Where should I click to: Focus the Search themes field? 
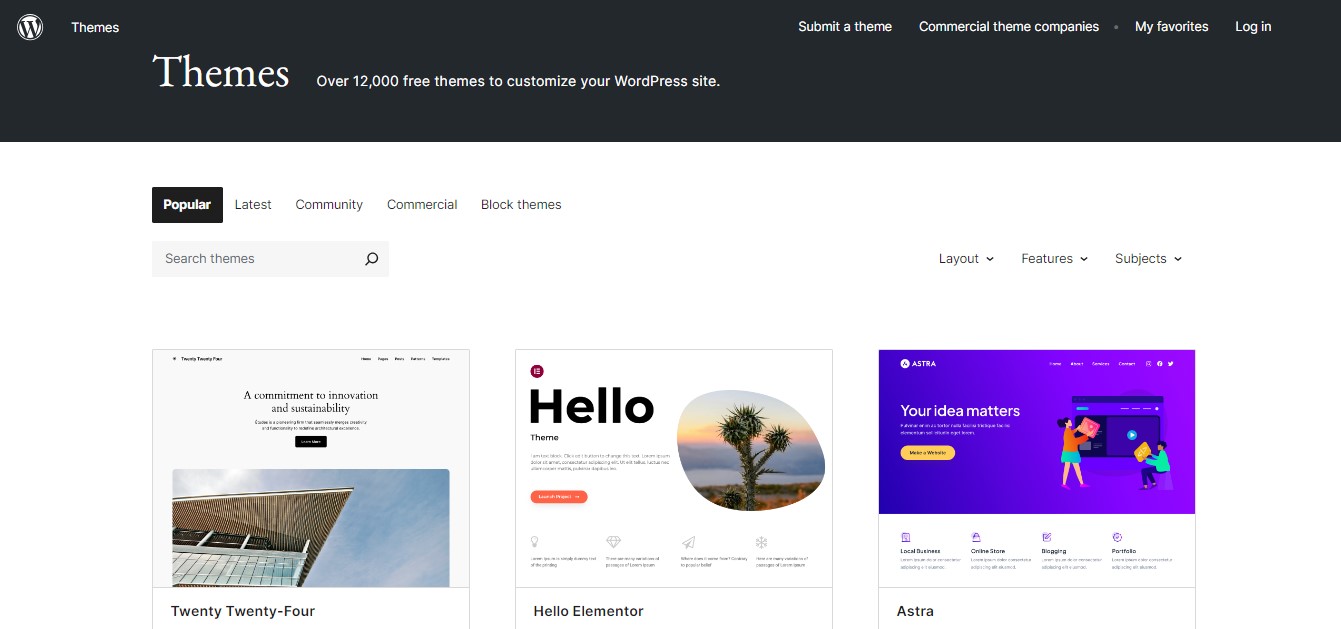tap(270, 259)
